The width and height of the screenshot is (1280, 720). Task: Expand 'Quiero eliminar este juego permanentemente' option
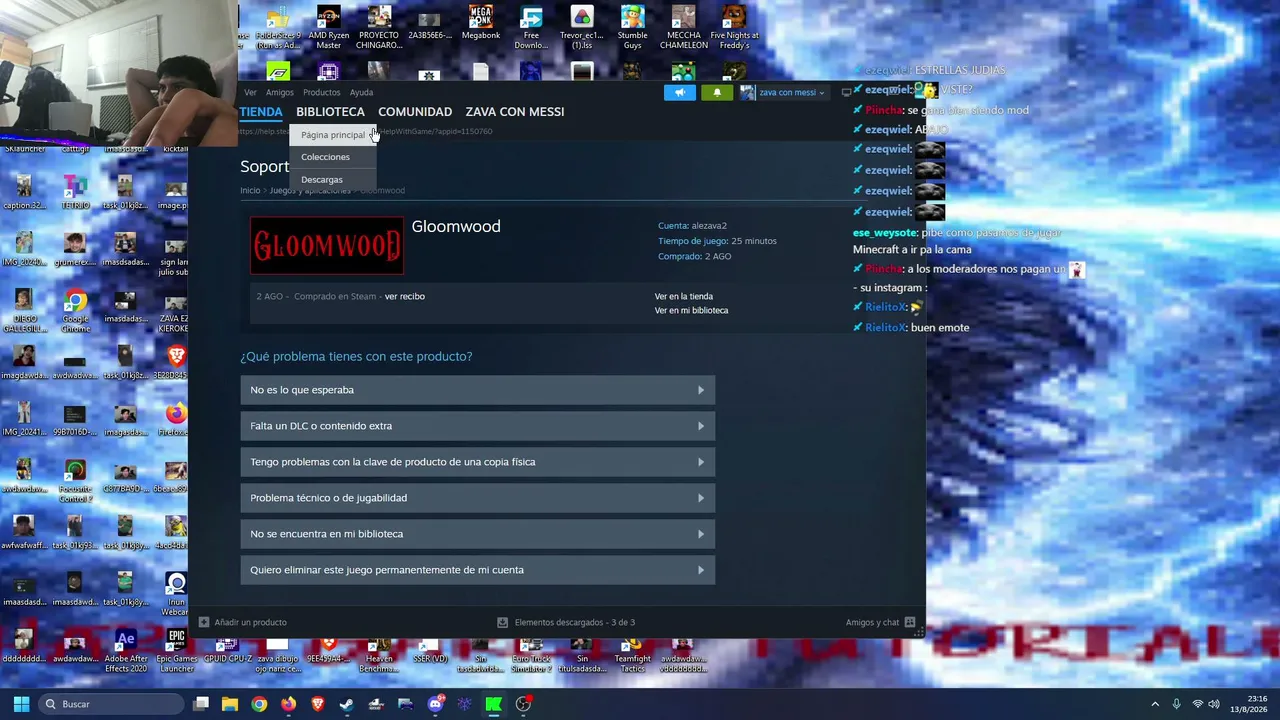point(478,570)
